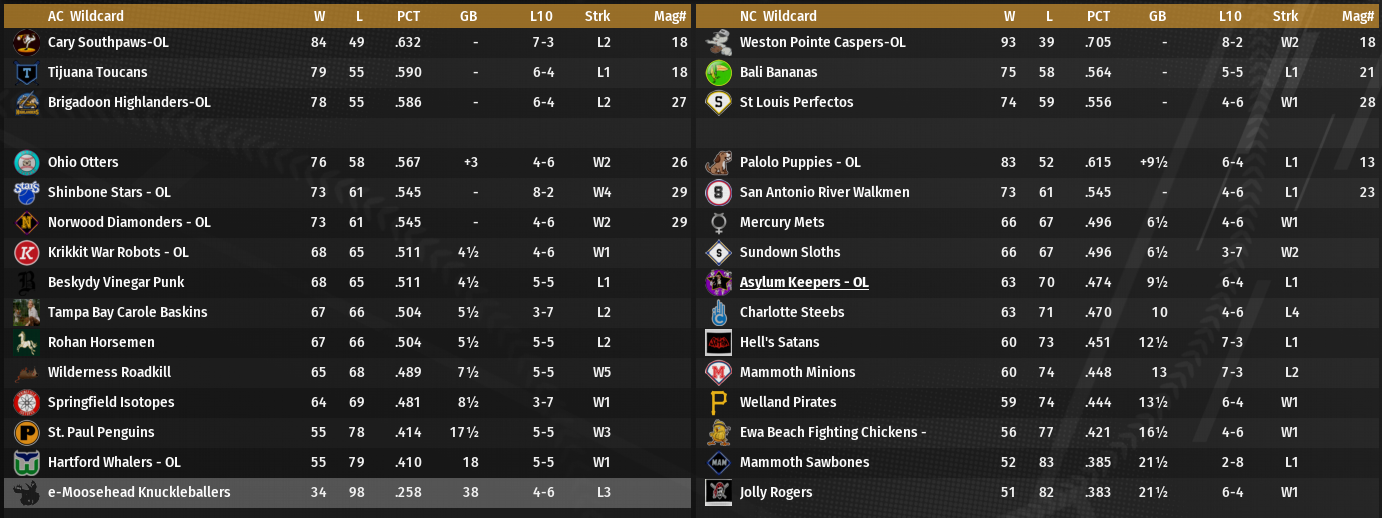Open the Asylum Keepers - OL team link
The height and width of the screenshot is (518, 1382).
click(x=803, y=282)
